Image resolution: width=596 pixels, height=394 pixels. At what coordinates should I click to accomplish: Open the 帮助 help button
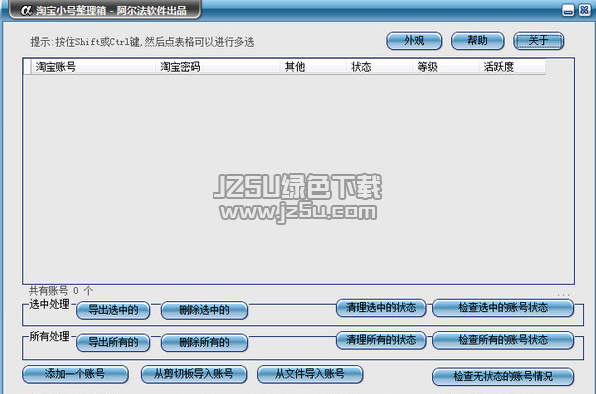tap(477, 41)
